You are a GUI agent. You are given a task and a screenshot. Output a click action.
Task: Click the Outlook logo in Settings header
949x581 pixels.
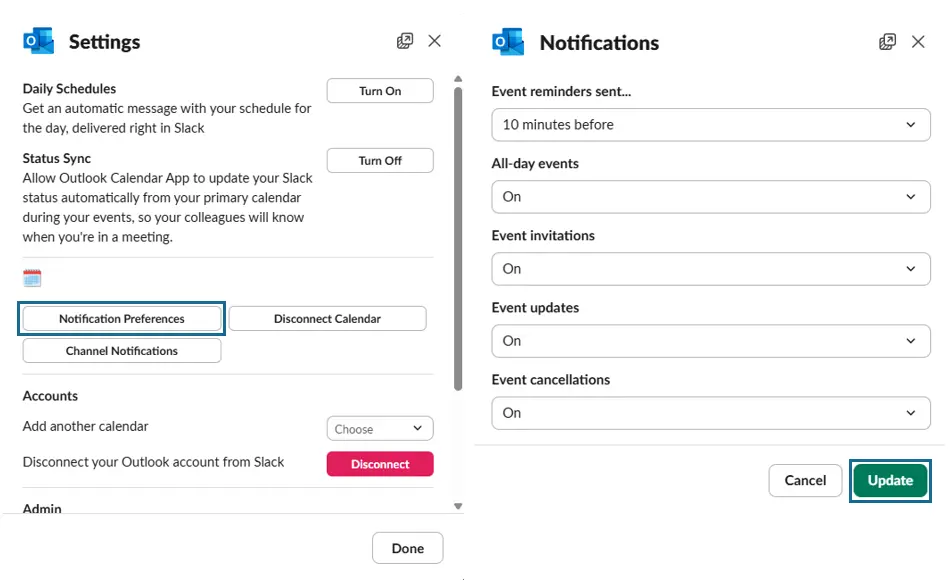[38, 41]
